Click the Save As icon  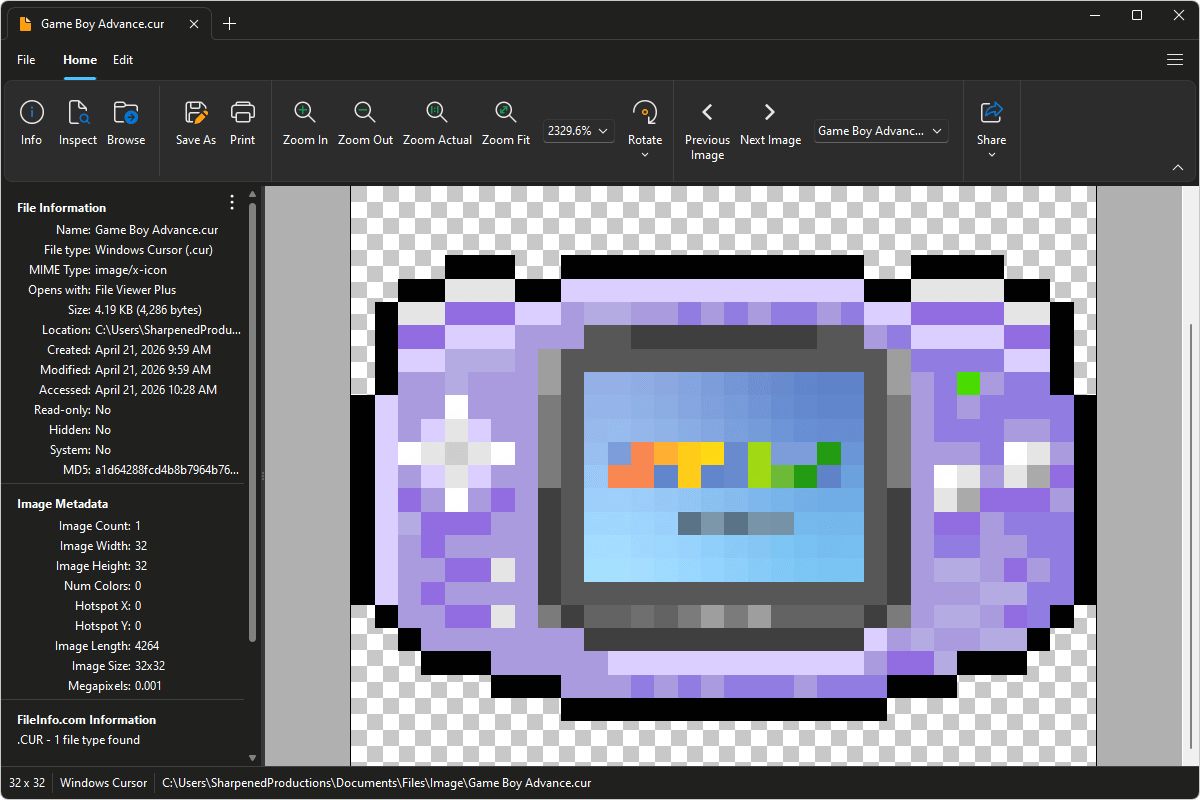click(x=196, y=113)
